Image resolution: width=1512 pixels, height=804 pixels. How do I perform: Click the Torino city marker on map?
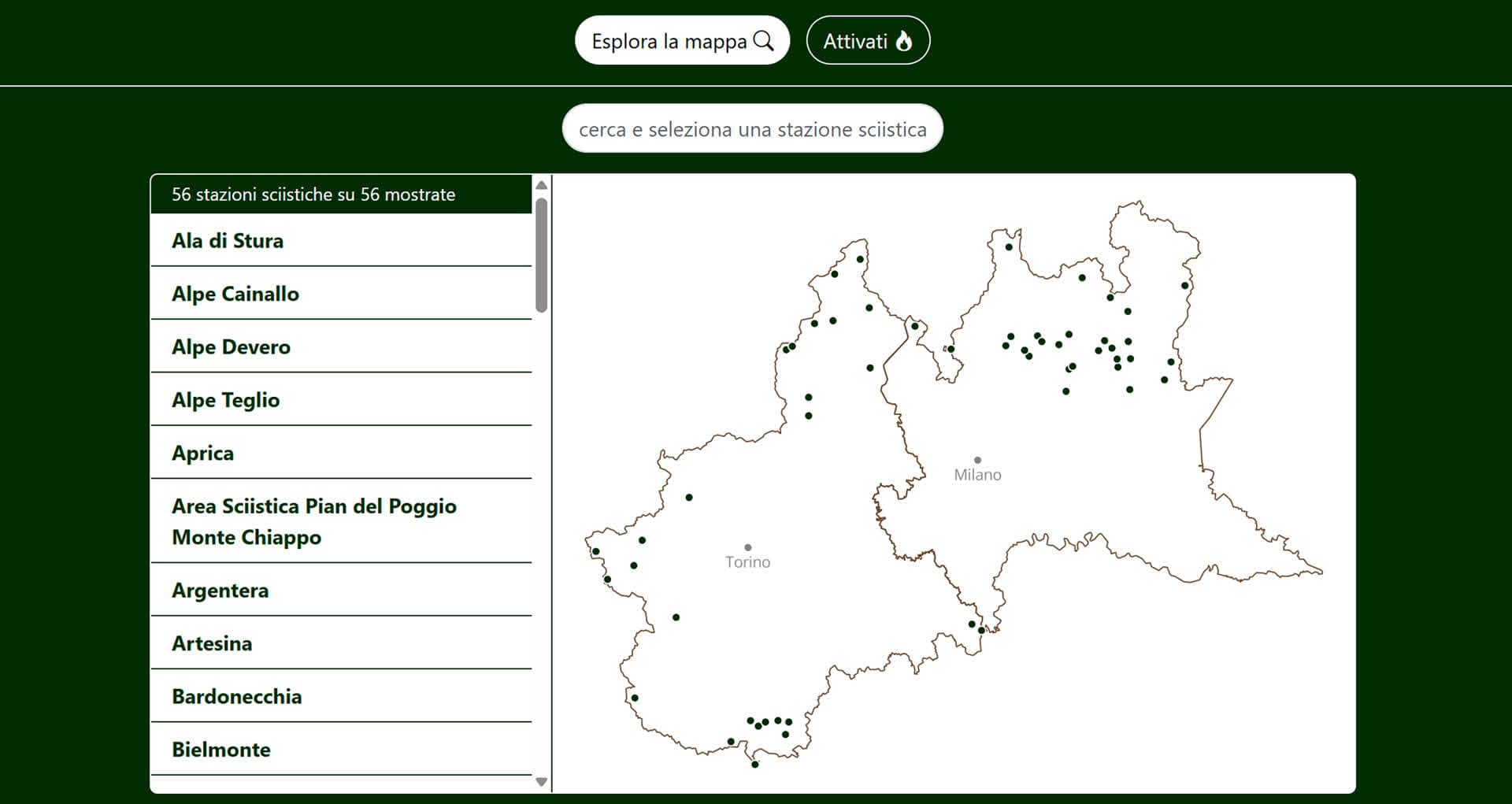pos(747,547)
